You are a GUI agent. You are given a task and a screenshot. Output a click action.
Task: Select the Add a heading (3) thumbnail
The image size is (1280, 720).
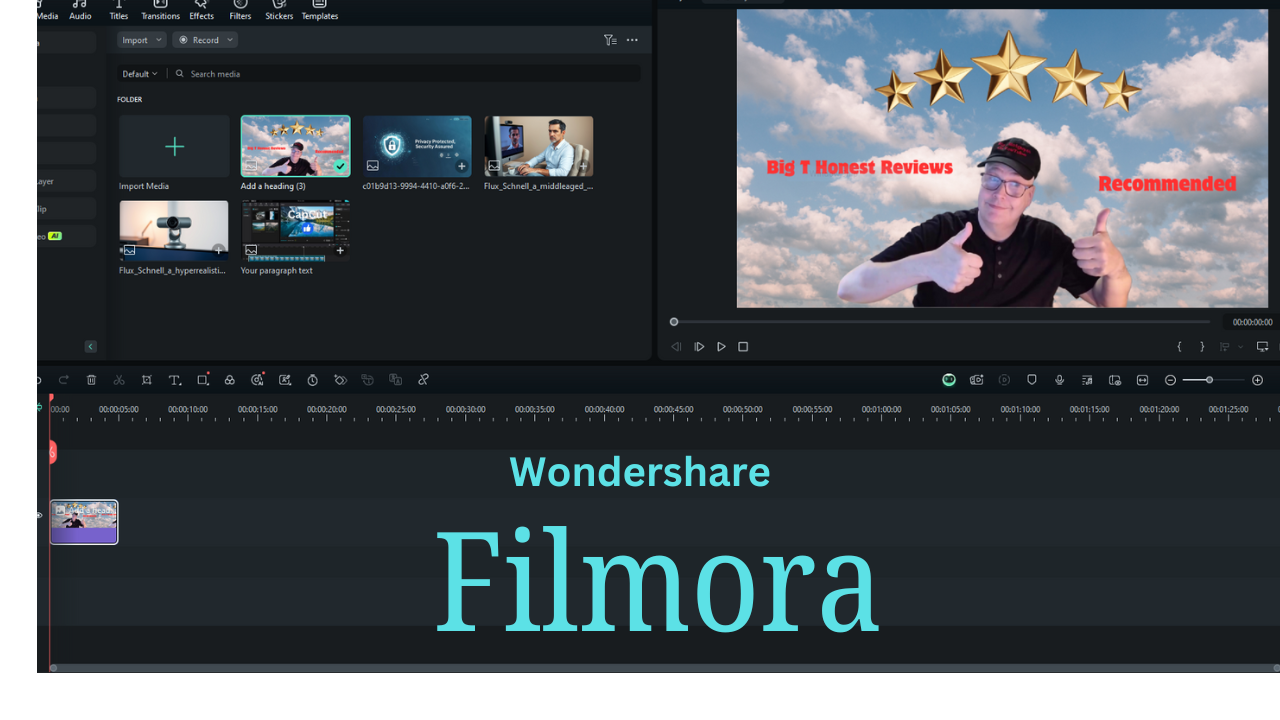coord(295,146)
